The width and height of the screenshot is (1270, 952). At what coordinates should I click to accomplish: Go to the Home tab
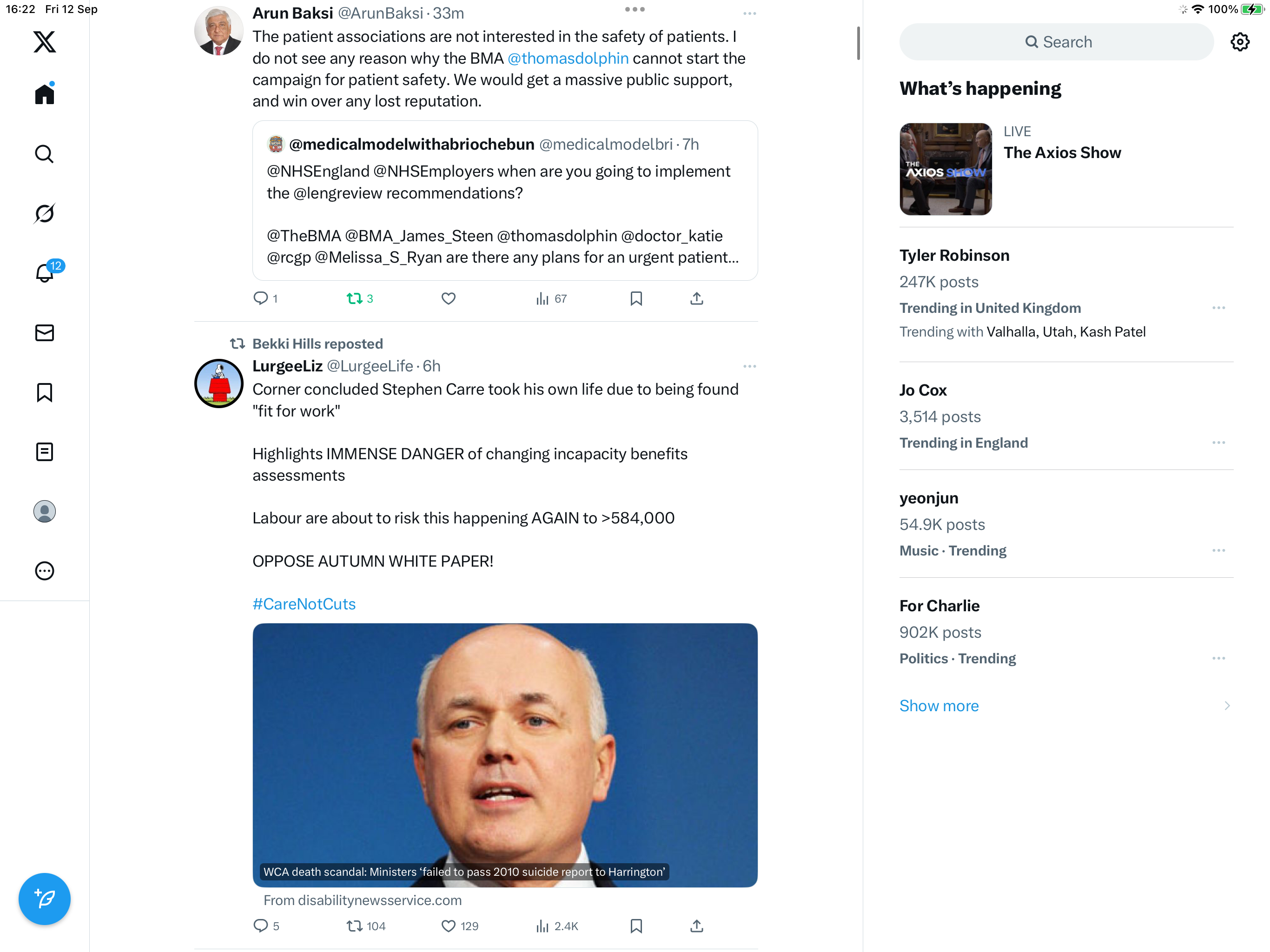click(44, 93)
